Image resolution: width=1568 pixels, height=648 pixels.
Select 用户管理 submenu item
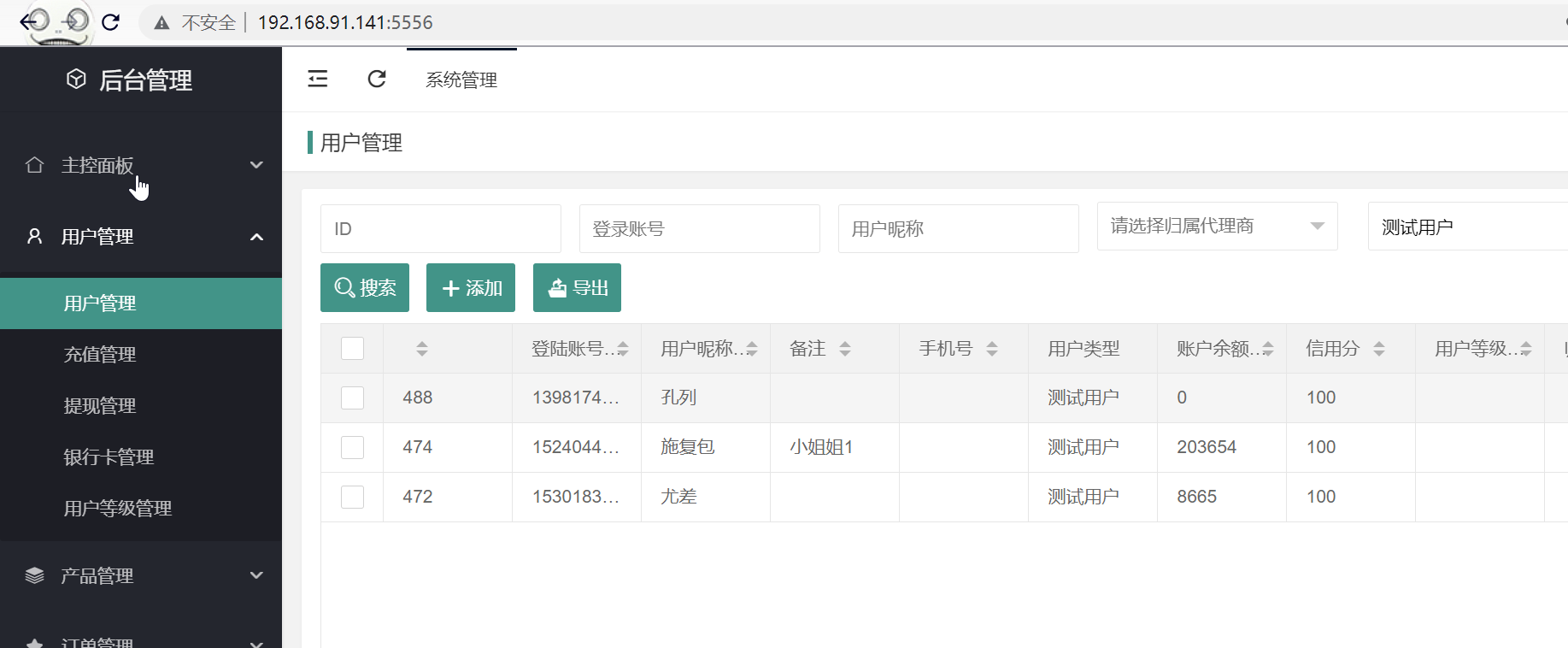pos(141,303)
